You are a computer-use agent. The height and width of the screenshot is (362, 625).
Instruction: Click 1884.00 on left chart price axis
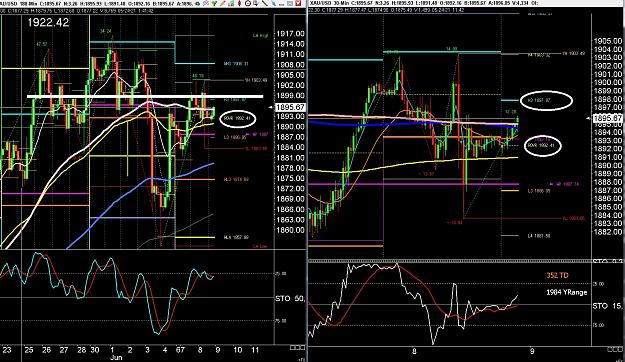[x=291, y=148]
